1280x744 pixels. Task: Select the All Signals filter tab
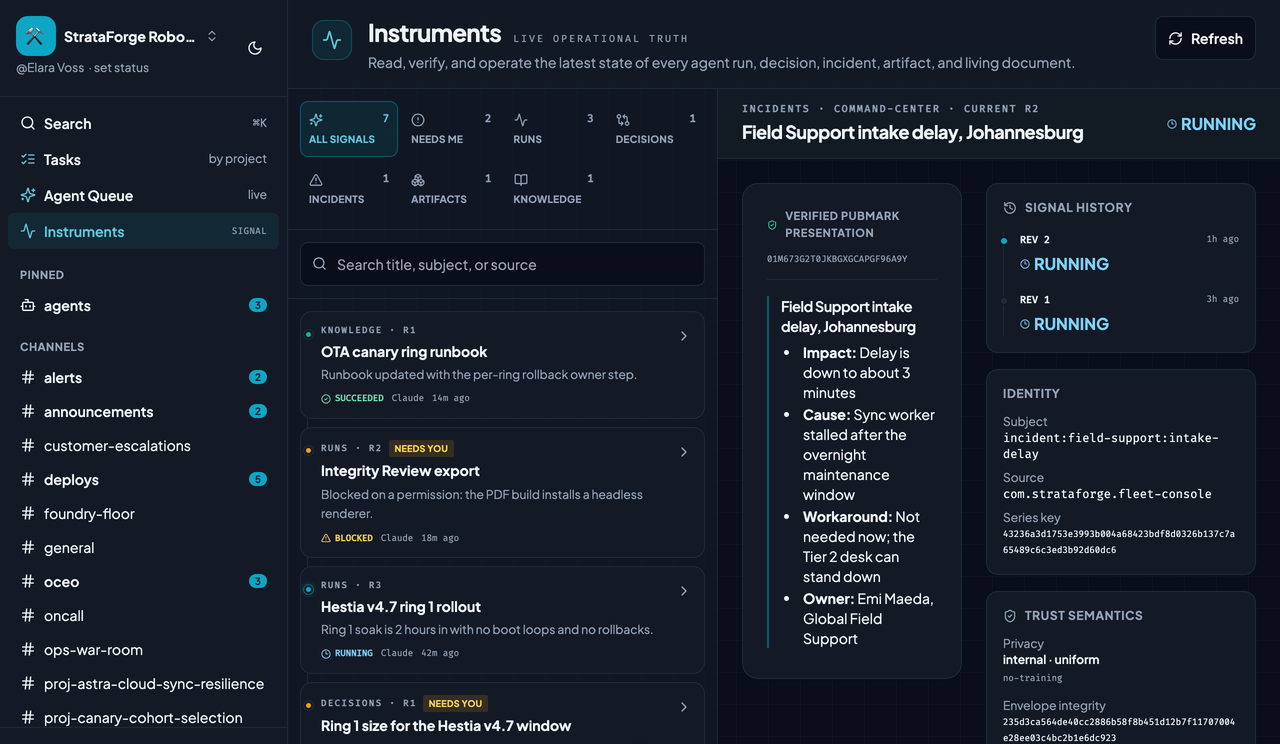click(x=349, y=129)
